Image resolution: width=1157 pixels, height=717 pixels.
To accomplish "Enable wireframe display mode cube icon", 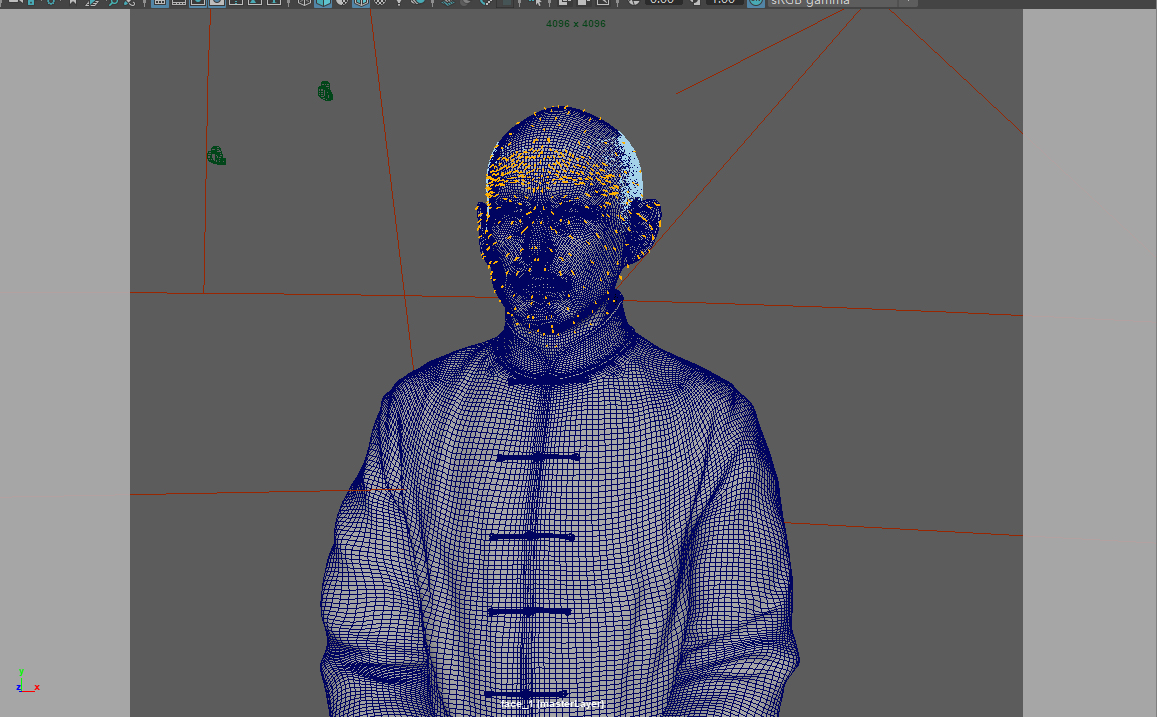I will click(304, 2).
